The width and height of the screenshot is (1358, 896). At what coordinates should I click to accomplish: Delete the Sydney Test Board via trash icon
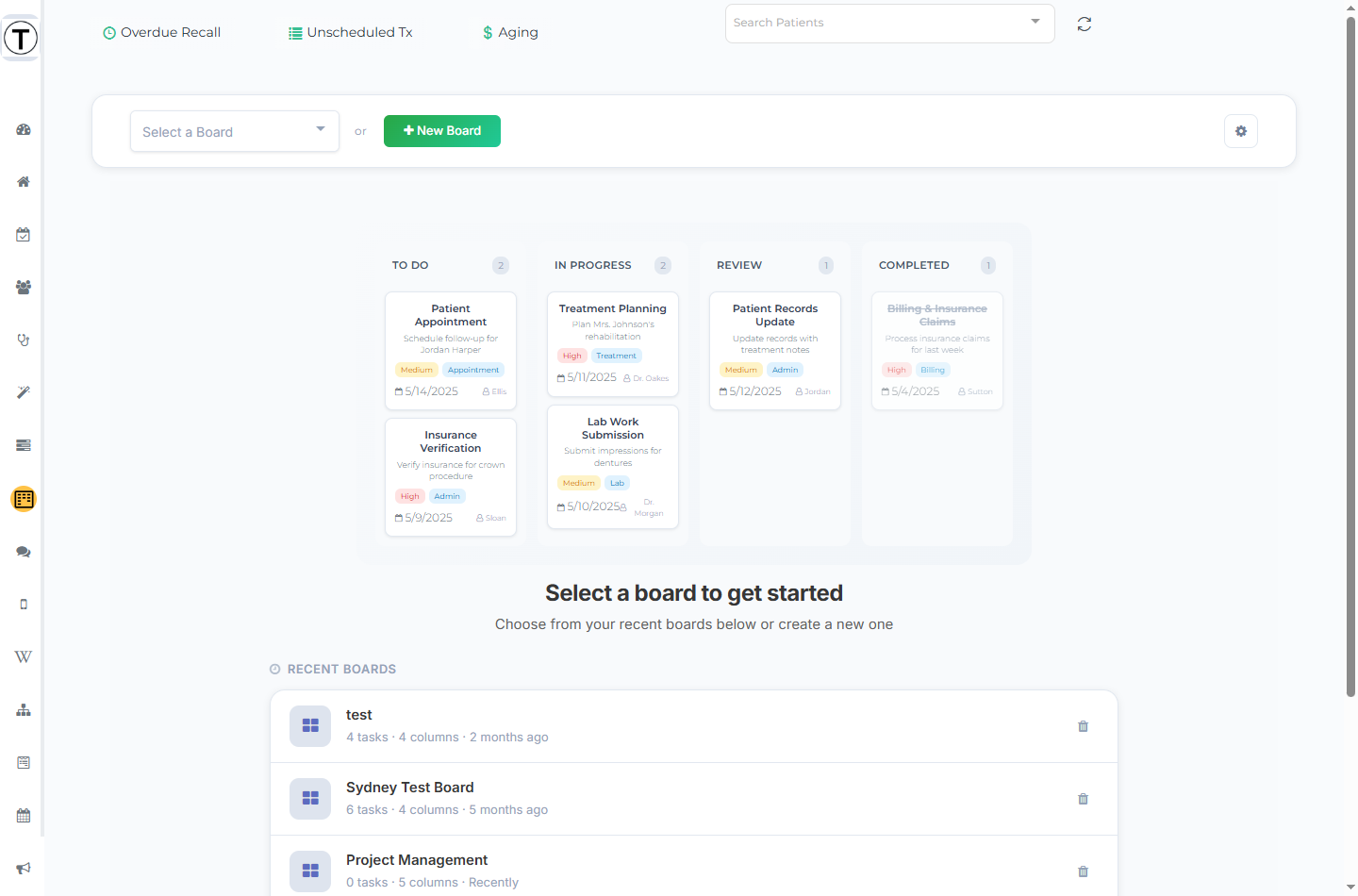point(1084,799)
